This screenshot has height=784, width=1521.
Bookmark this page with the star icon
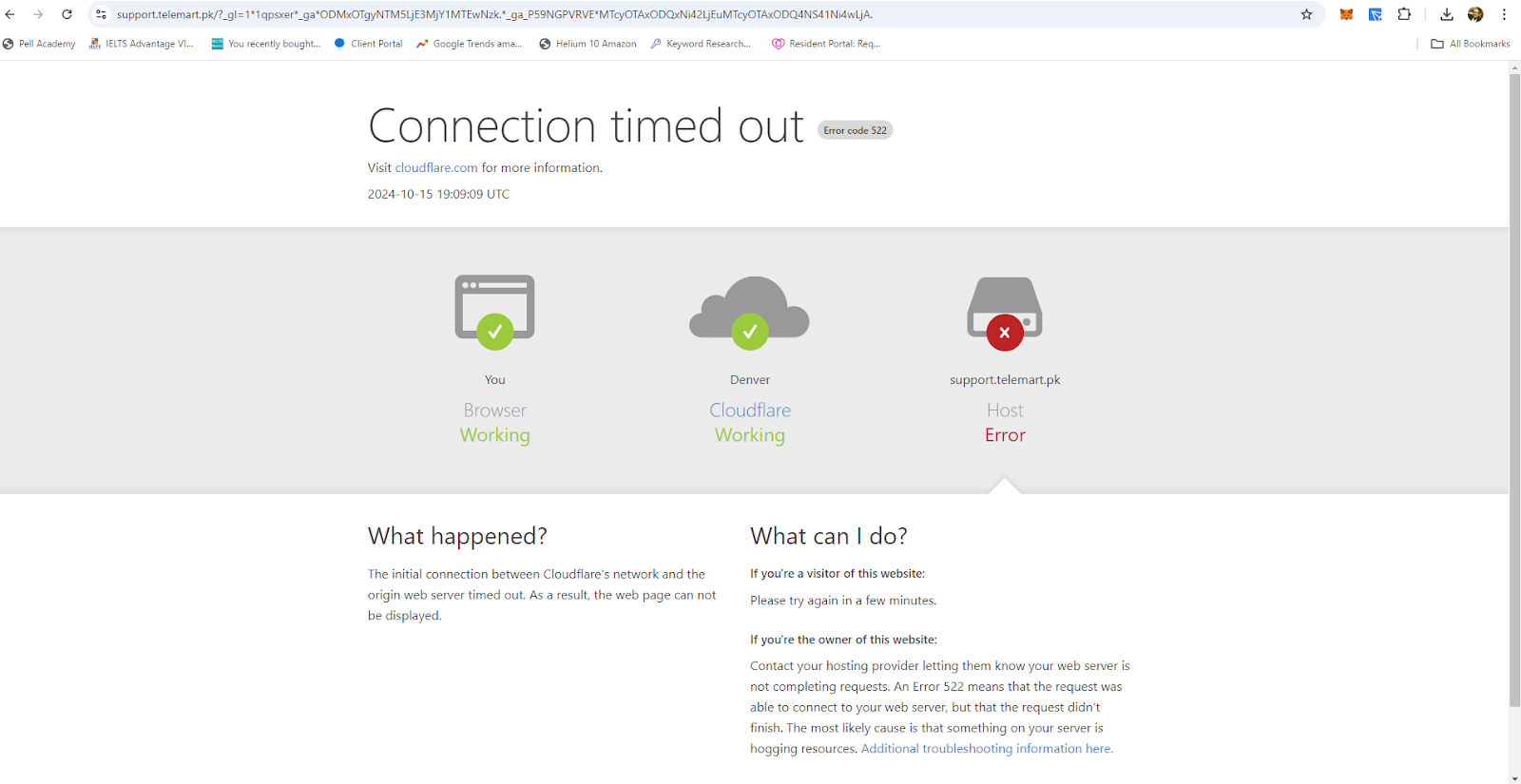coord(1307,14)
